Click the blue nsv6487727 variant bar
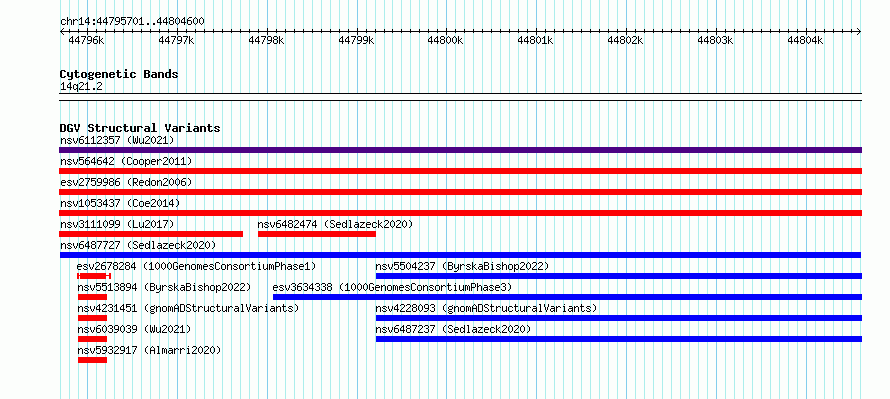890x399 pixels. tap(460, 255)
